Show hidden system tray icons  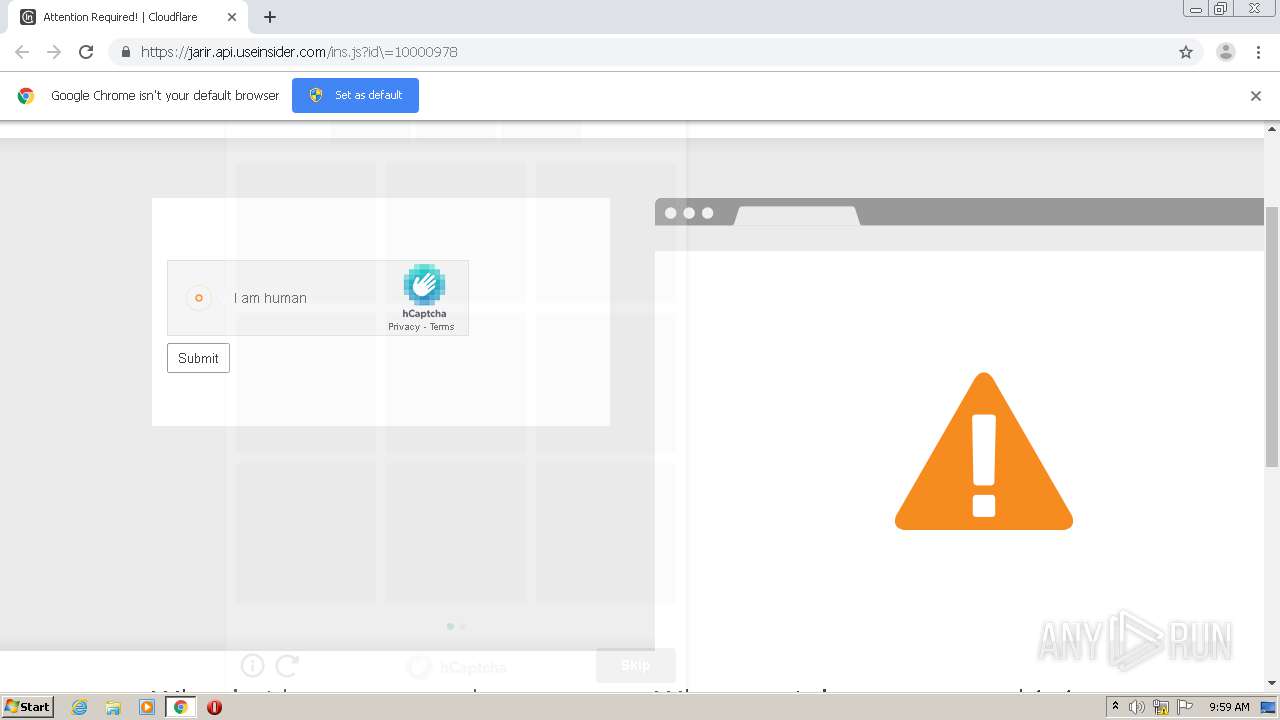[x=1115, y=707]
